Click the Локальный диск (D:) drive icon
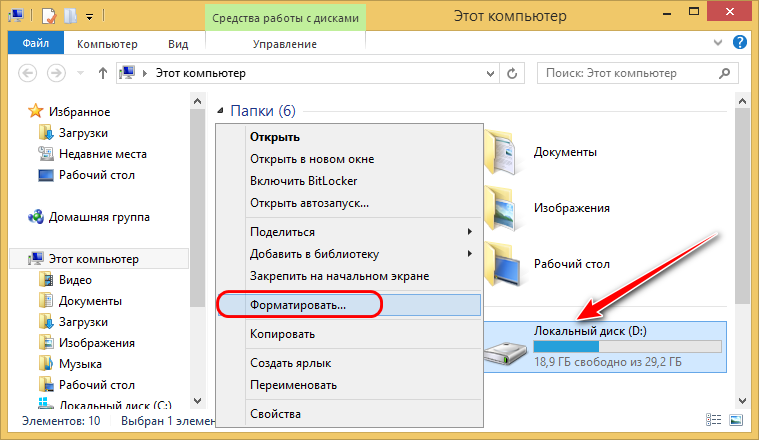This screenshot has width=759, height=440. point(506,353)
